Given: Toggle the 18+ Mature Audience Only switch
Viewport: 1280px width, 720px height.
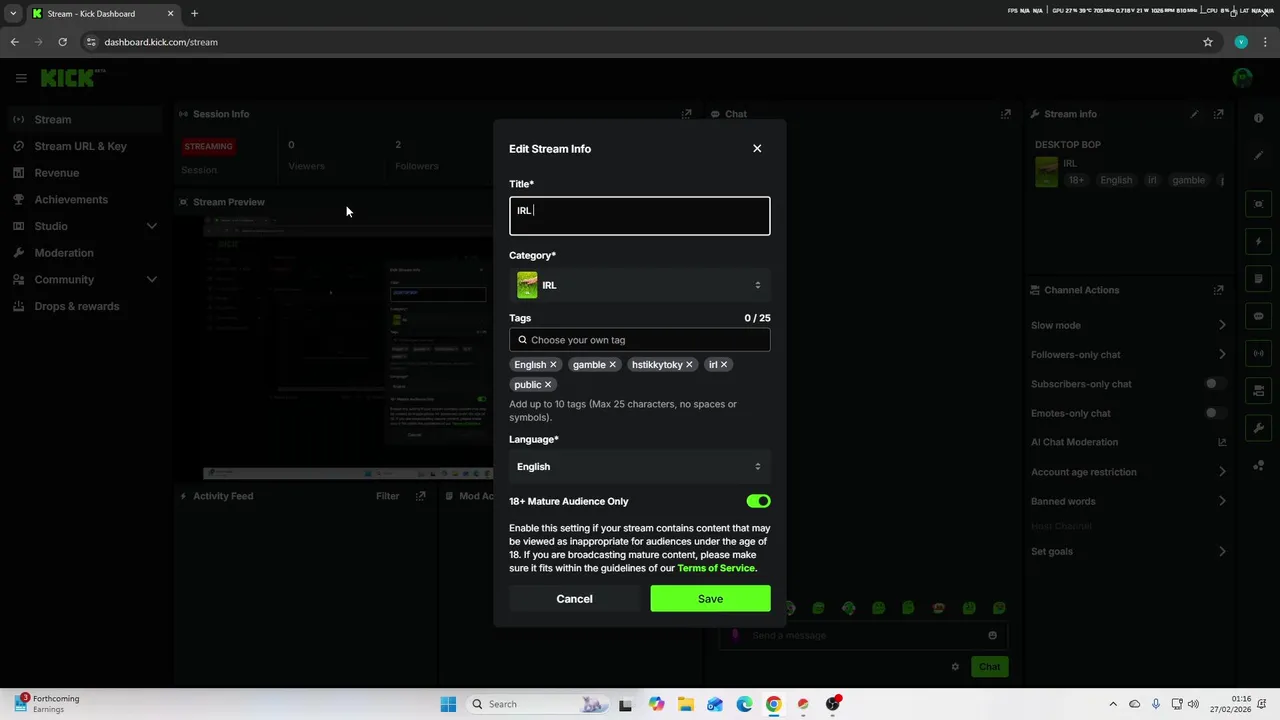Looking at the screenshot, I should click(x=758, y=501).
